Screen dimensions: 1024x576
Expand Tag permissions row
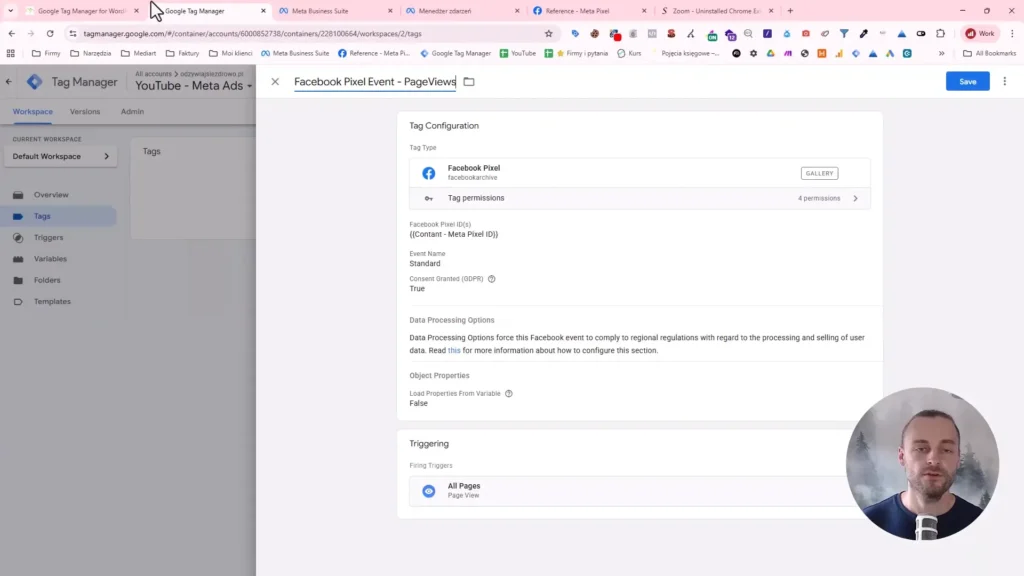coord(640,198)
